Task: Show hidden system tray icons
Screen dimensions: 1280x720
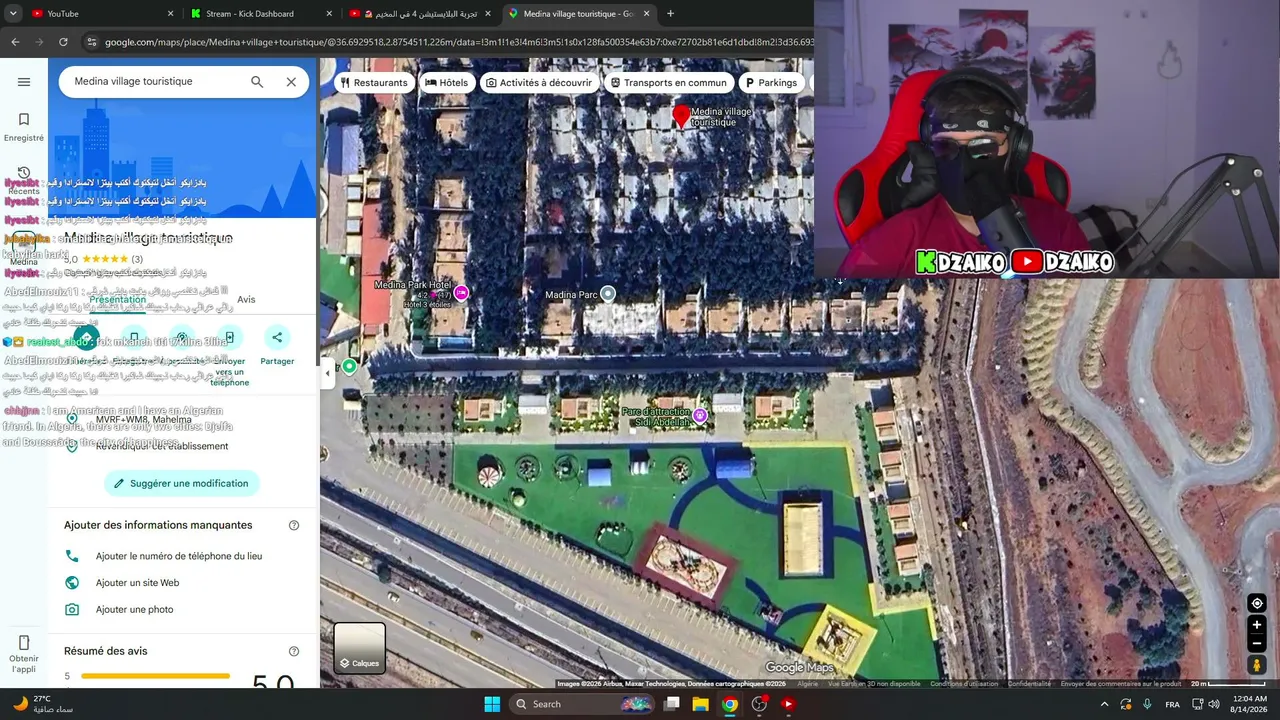Action: point(1104,704)
